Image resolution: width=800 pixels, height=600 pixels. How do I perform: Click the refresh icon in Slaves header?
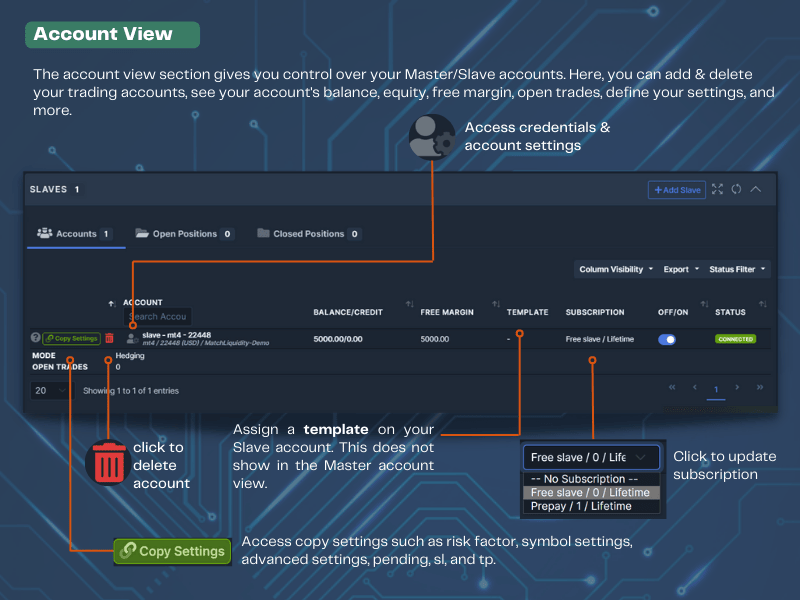coord(736,189)
